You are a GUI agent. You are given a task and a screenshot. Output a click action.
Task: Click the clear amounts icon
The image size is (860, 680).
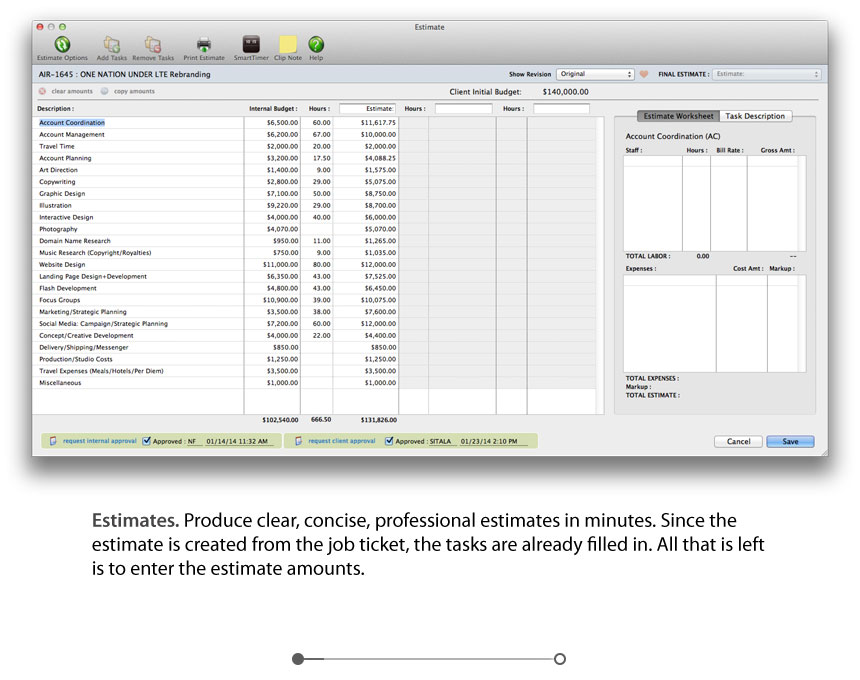(x=43, y=91)
